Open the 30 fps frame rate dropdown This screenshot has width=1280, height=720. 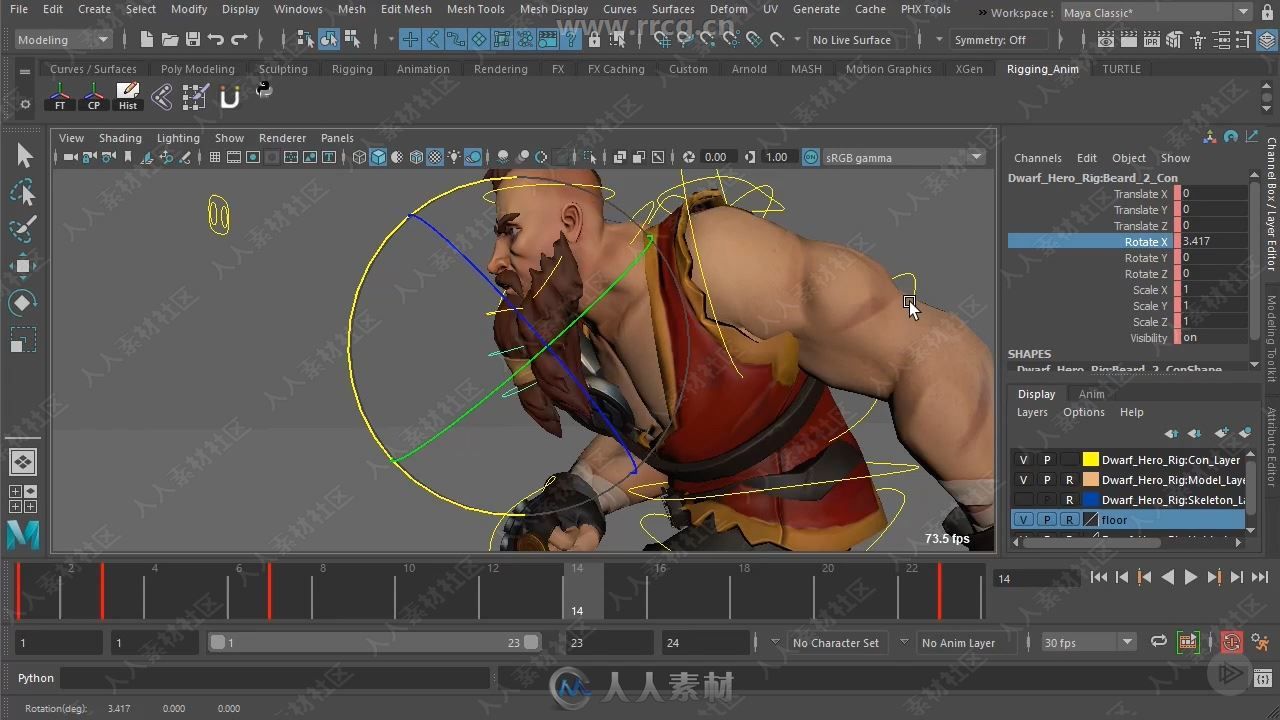tap(1089, 642)
